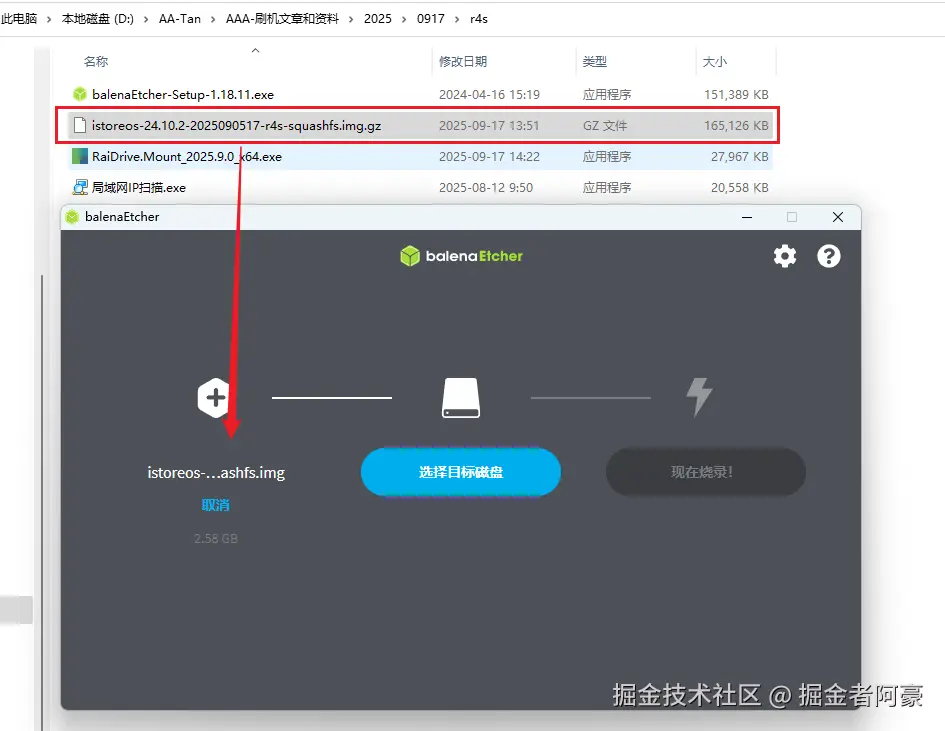
Task: Open balenaEtcher settings gear
Action: click(x=785, y=256)
